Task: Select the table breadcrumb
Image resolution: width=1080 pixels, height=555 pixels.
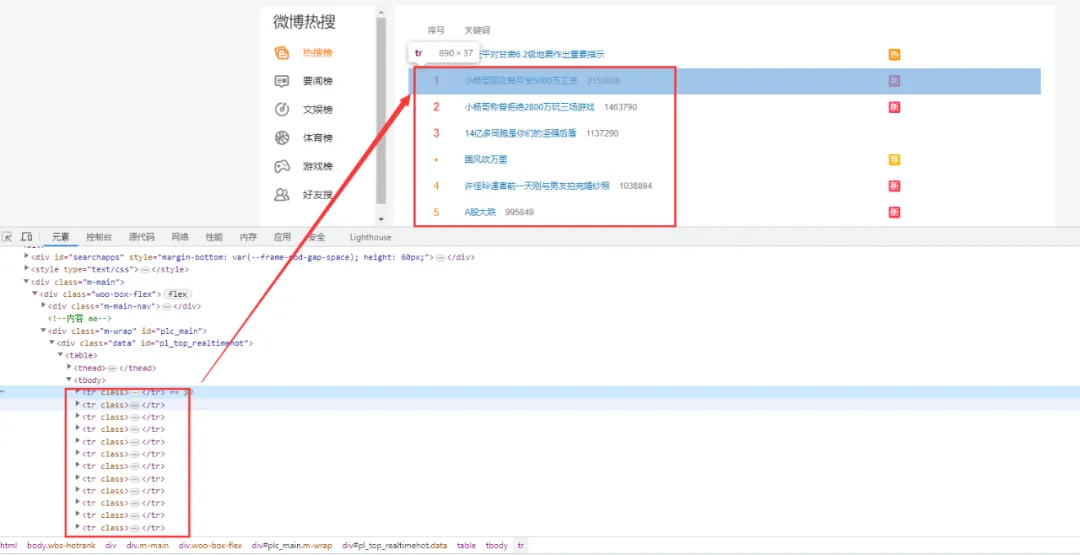Action: 466,545
